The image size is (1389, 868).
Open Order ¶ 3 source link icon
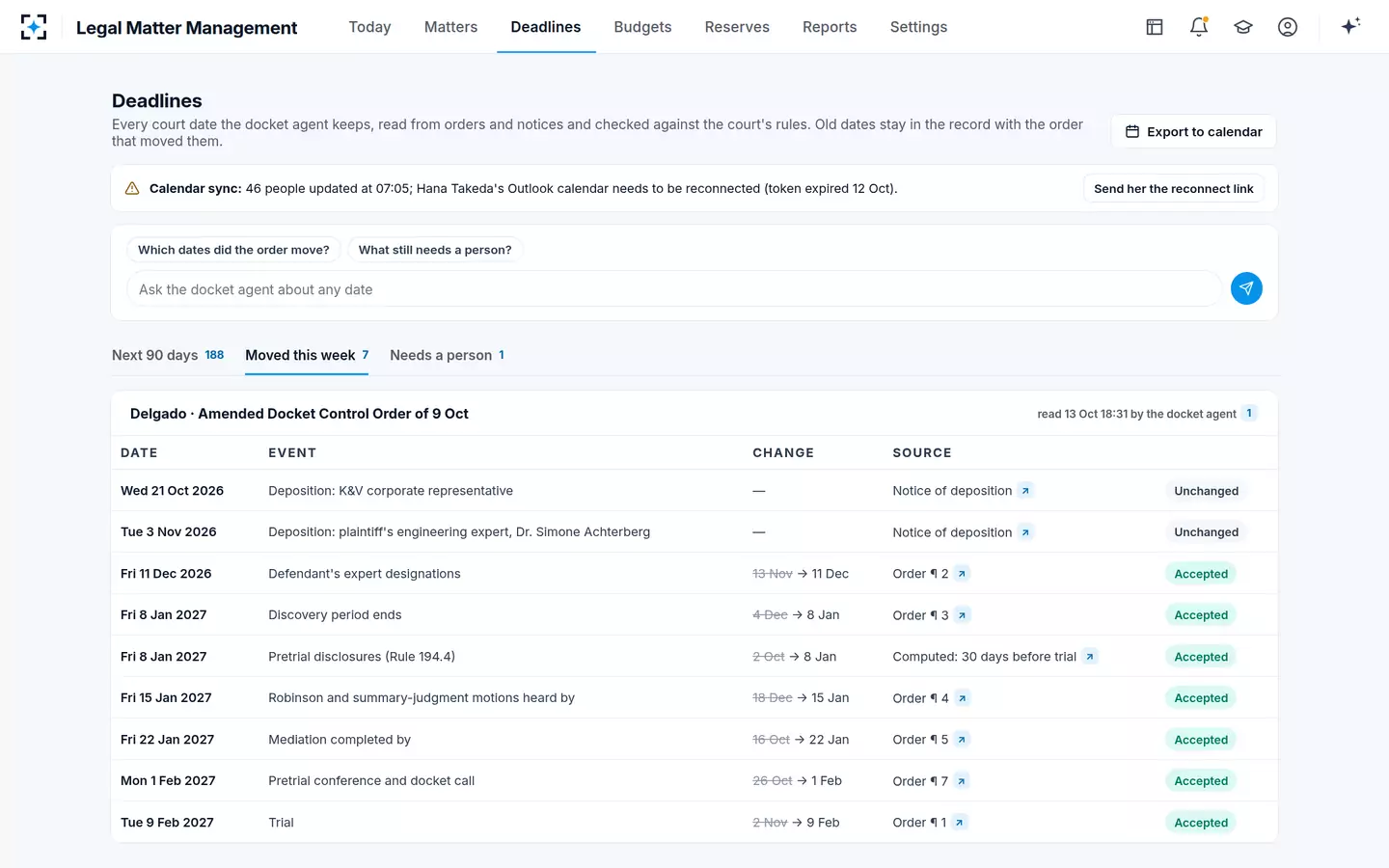[x=962, y=615]
